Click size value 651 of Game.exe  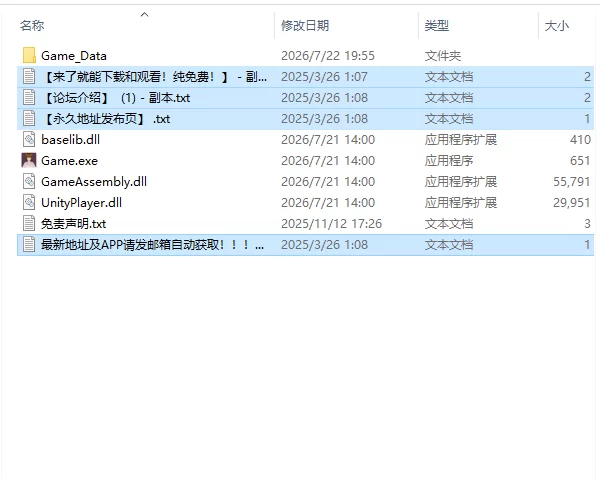[580, 161]
